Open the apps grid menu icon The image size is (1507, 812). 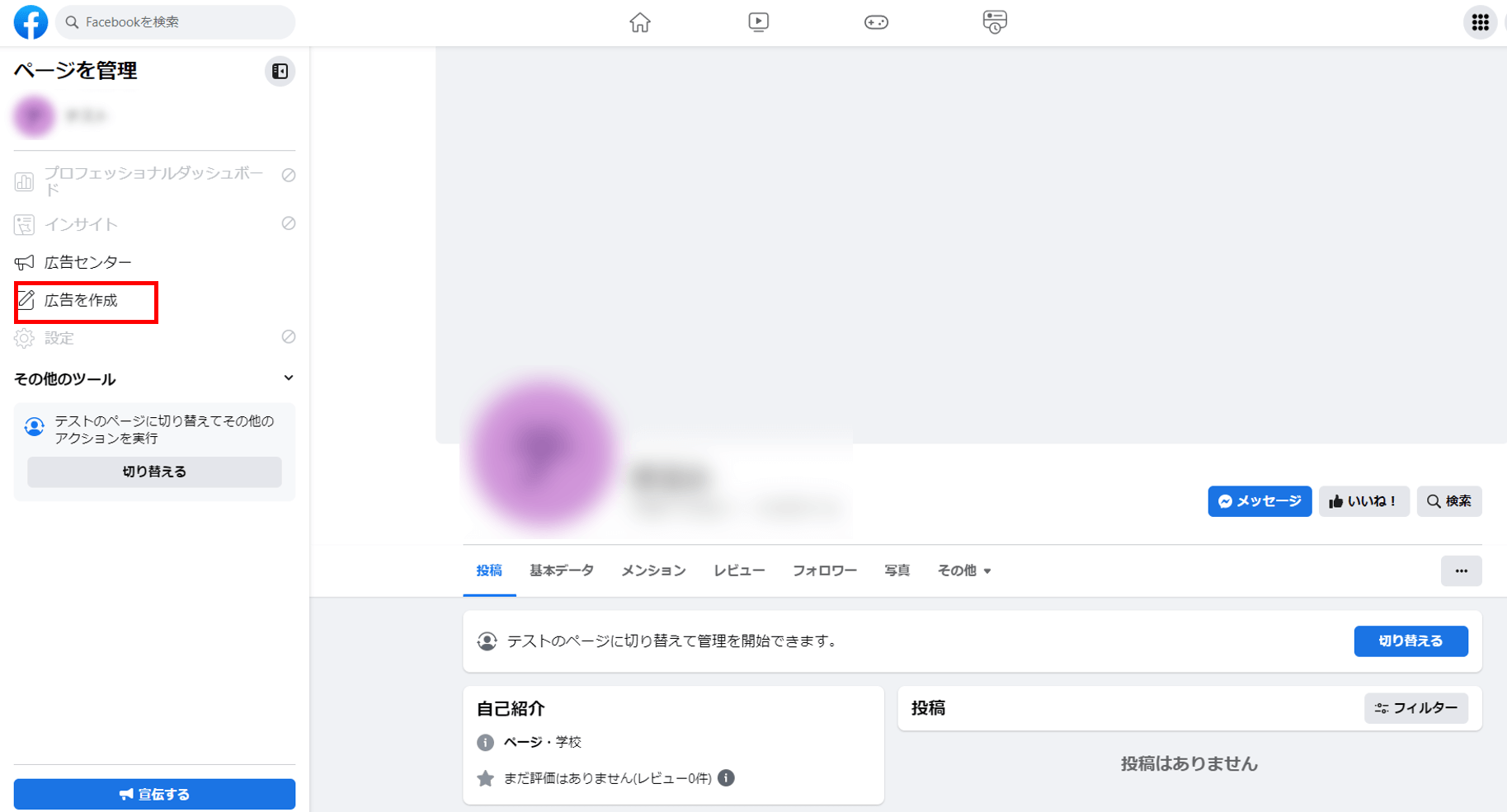(1480, 22)
